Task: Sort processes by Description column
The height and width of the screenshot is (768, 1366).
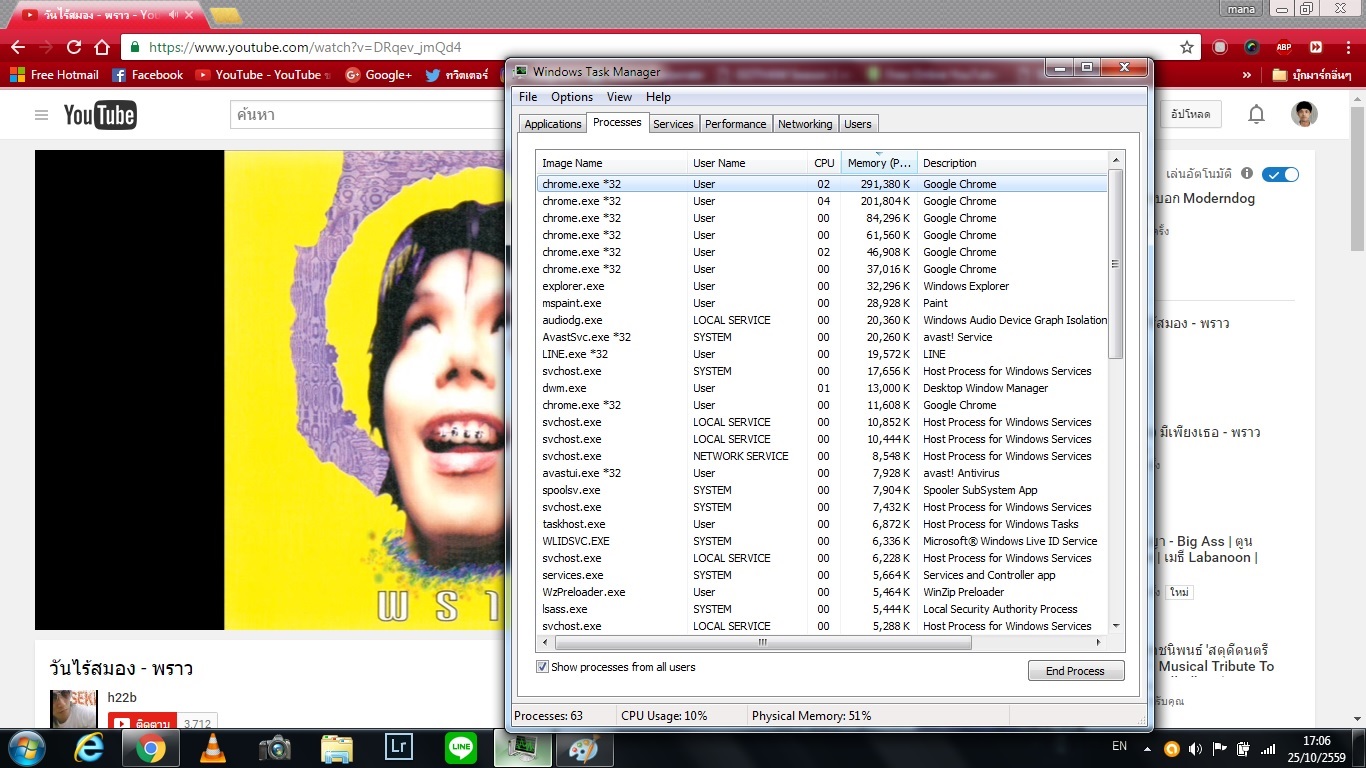Action: (x=1013, y=163)
